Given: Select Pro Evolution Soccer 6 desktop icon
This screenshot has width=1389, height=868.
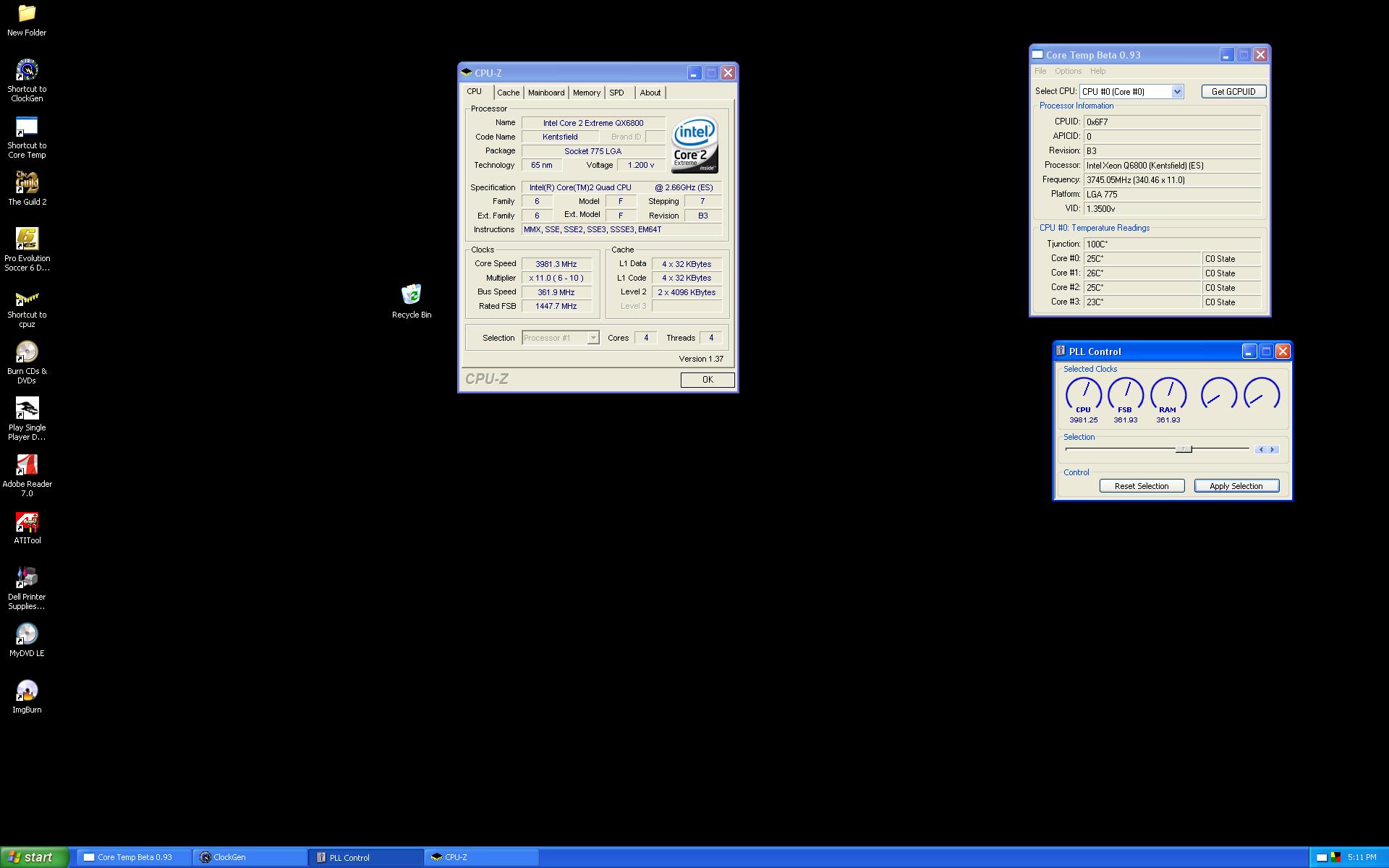Looking at the screenshot, I should pos(27,250).
